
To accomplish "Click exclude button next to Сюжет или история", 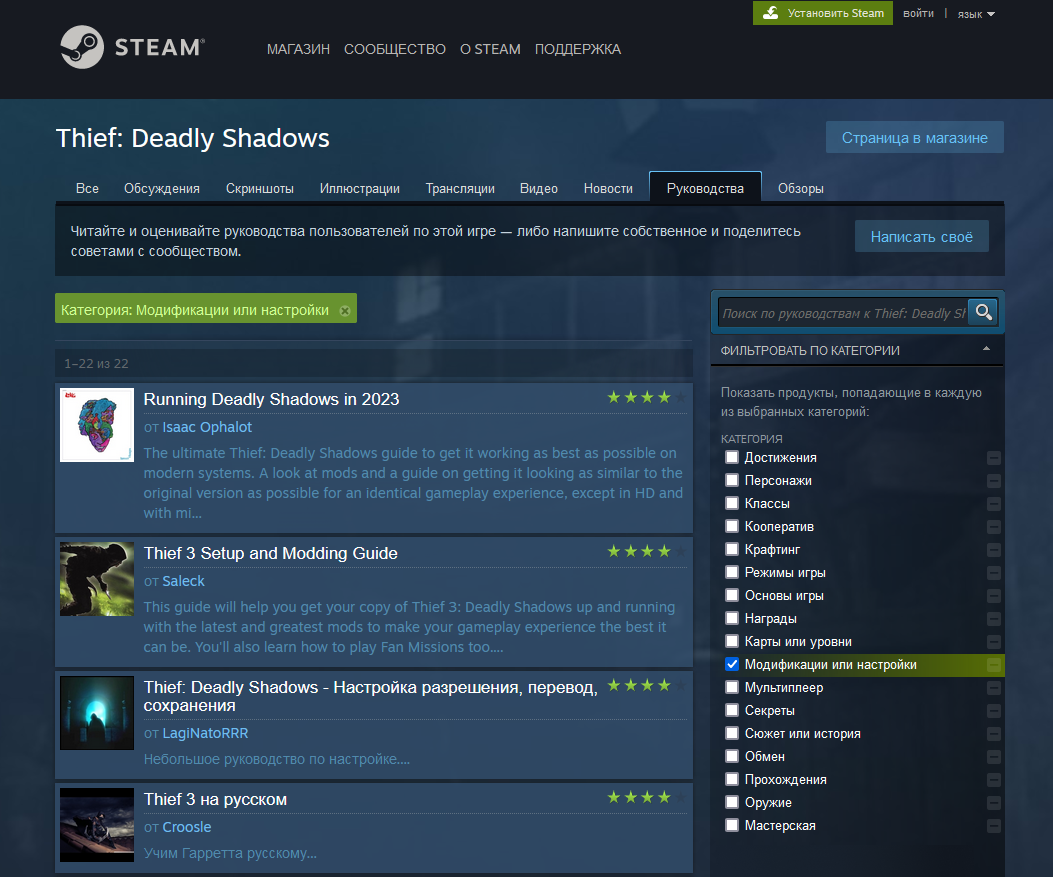I will 994,734.
